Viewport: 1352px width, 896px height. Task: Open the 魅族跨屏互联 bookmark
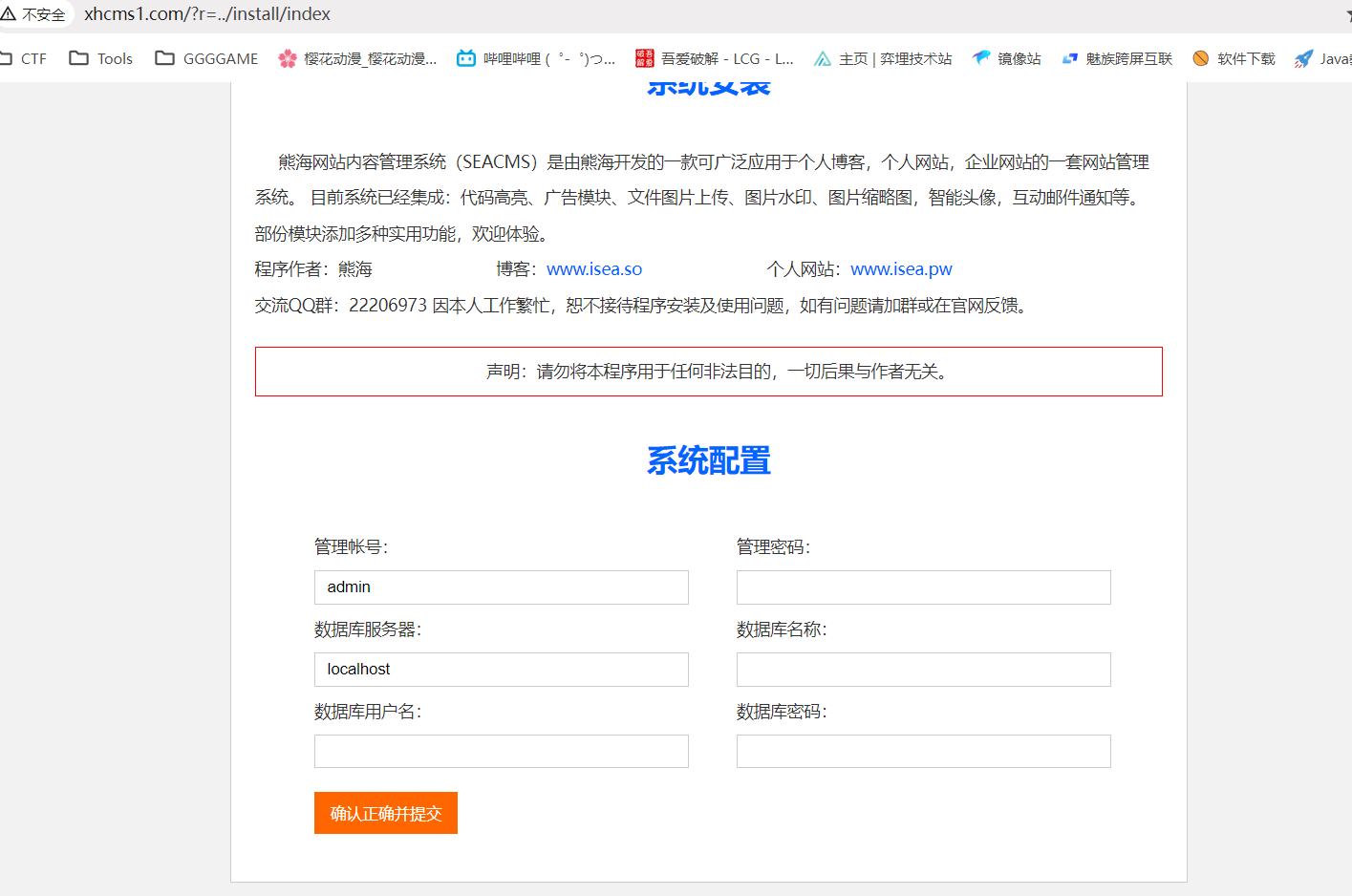point(1117,58)
